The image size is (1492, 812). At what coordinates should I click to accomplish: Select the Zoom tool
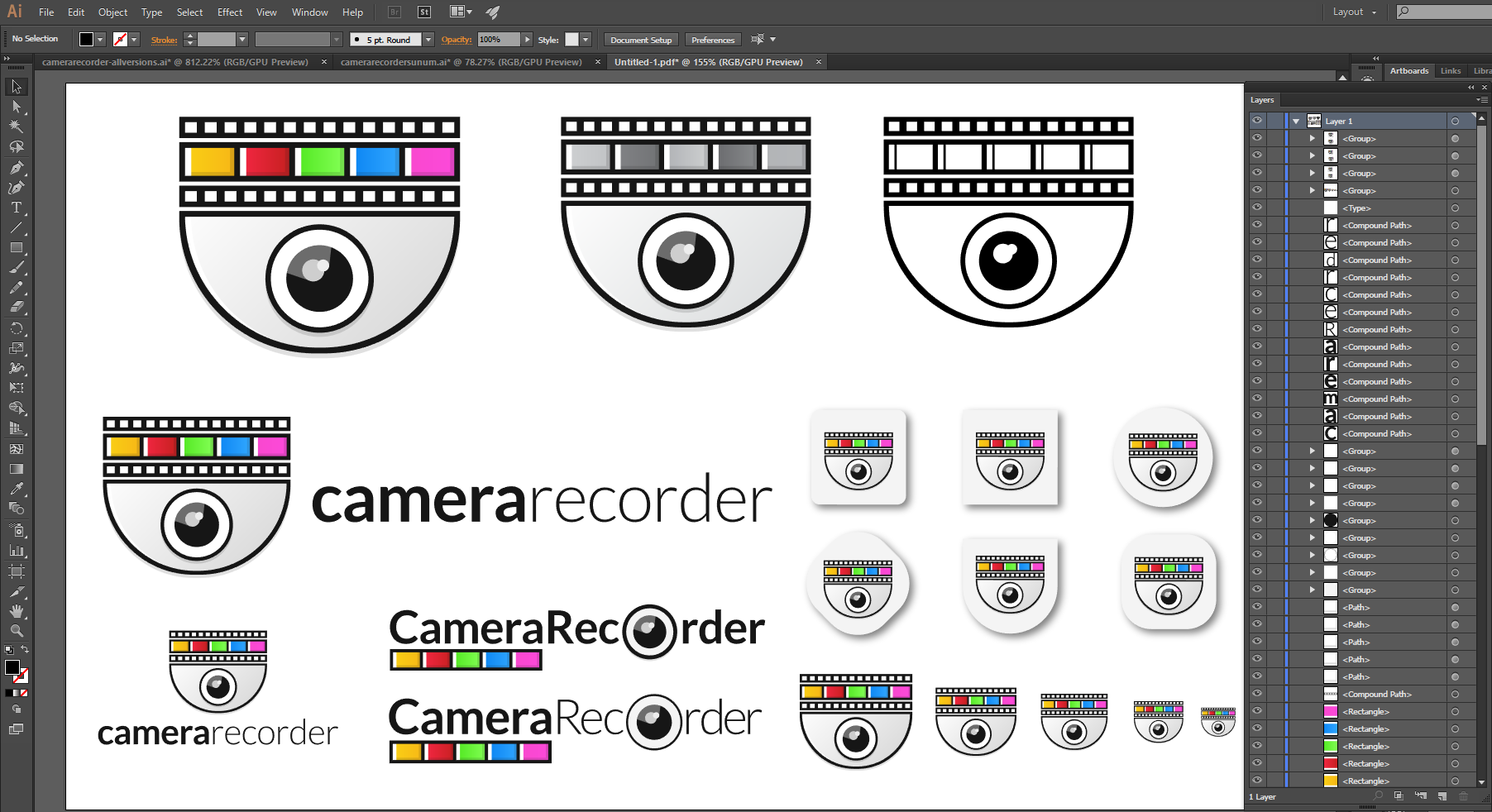[16, 631]
